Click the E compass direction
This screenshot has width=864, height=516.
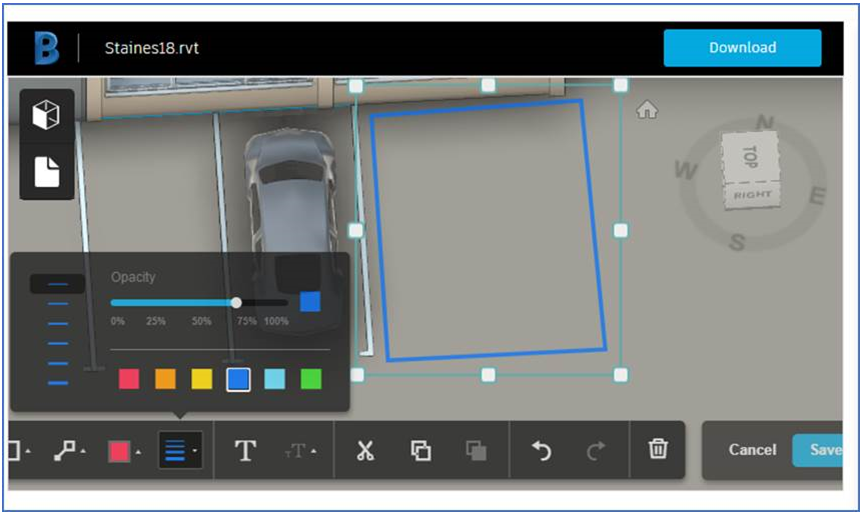coord(817,195)
